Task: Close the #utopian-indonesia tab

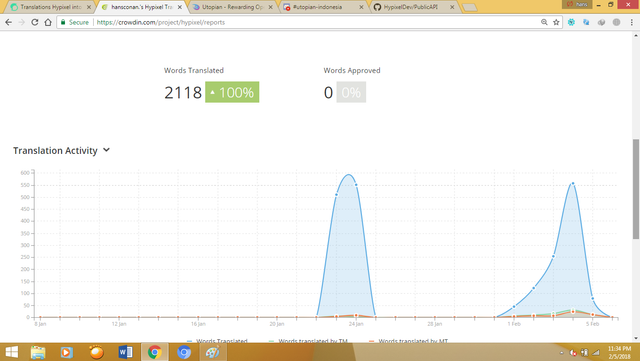Action: tap(361, 7)
